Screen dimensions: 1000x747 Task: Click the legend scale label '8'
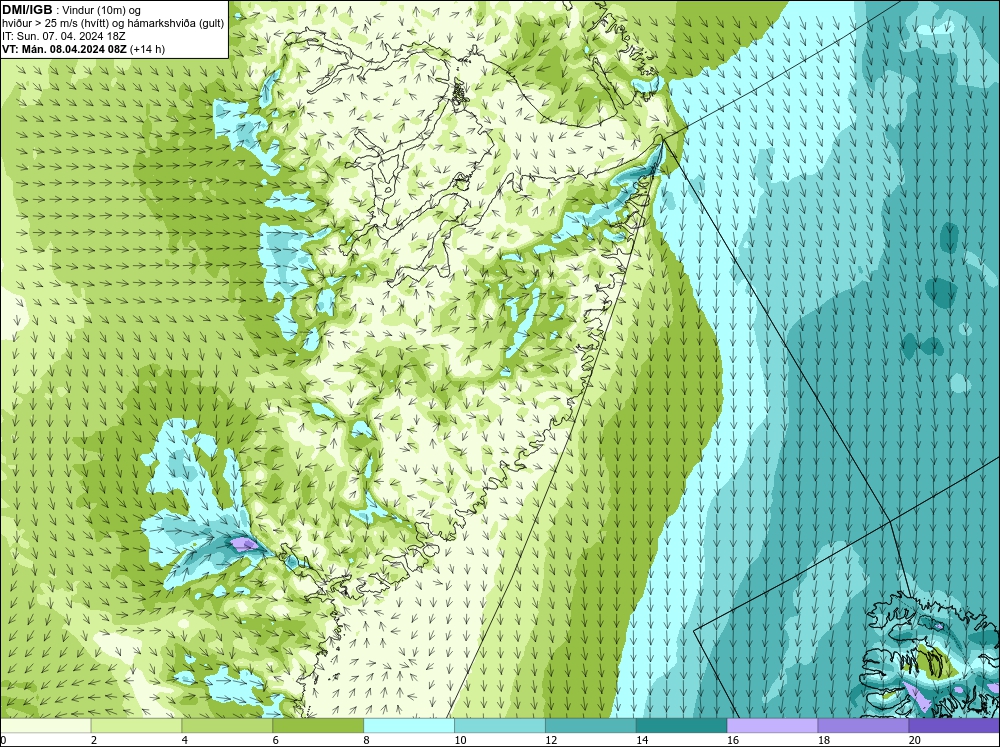[x=366, y=740]
